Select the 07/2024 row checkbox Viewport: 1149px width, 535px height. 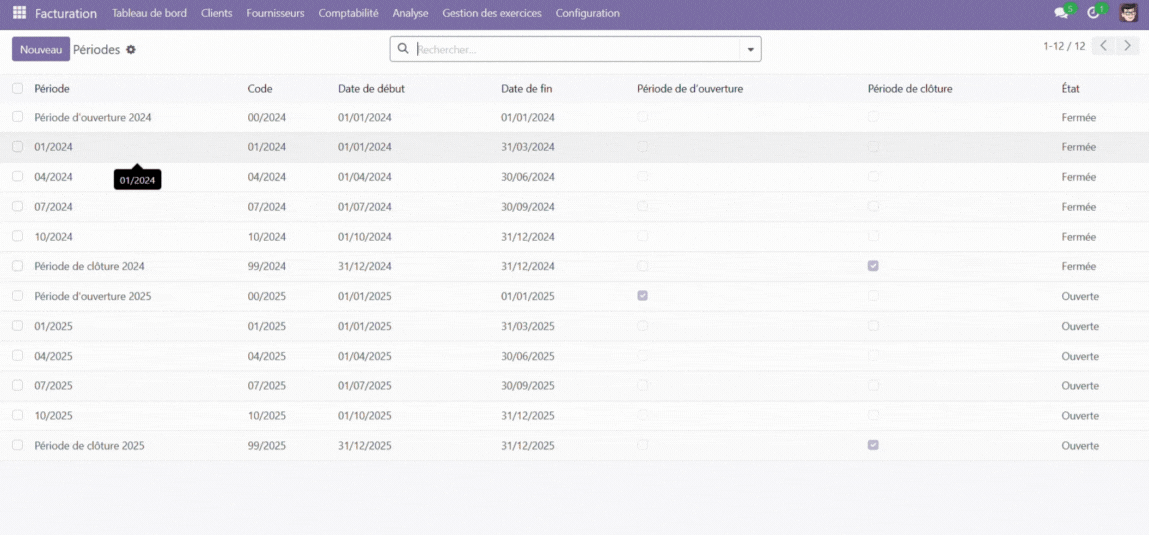[x=18, y=207]
